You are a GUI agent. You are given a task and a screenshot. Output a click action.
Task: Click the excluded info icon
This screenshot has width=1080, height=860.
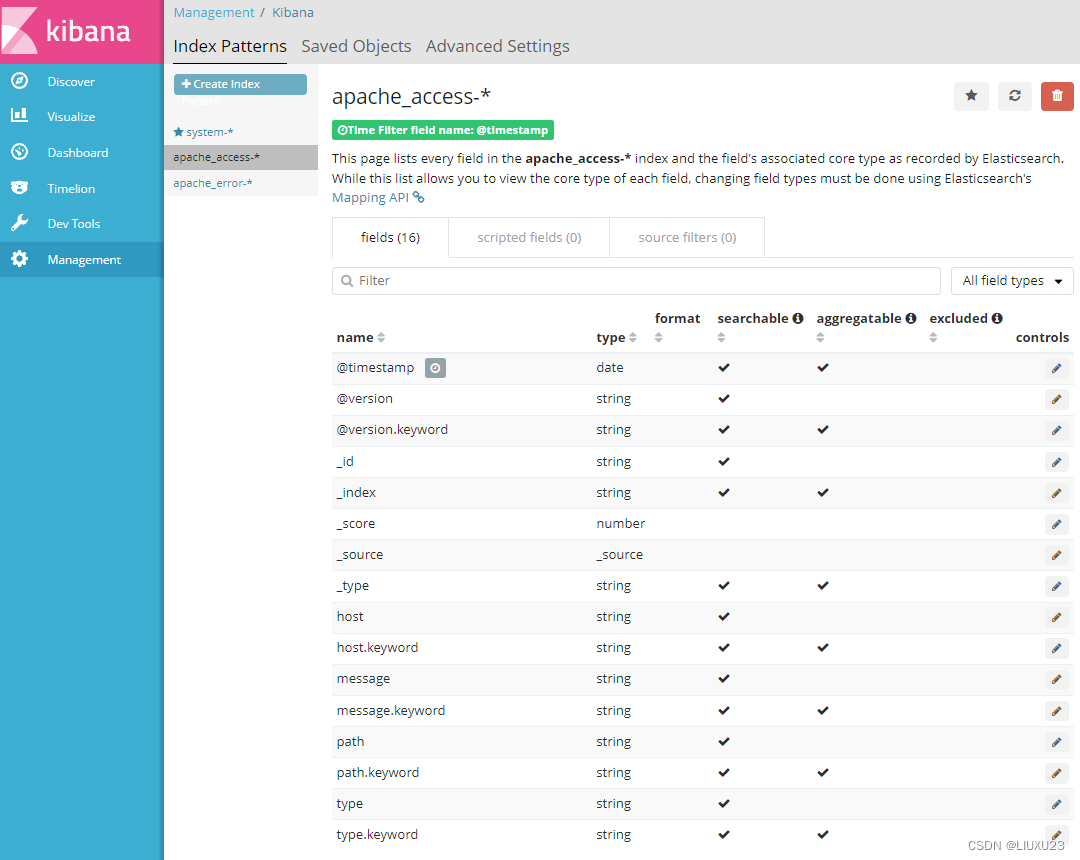pos(997,318)
